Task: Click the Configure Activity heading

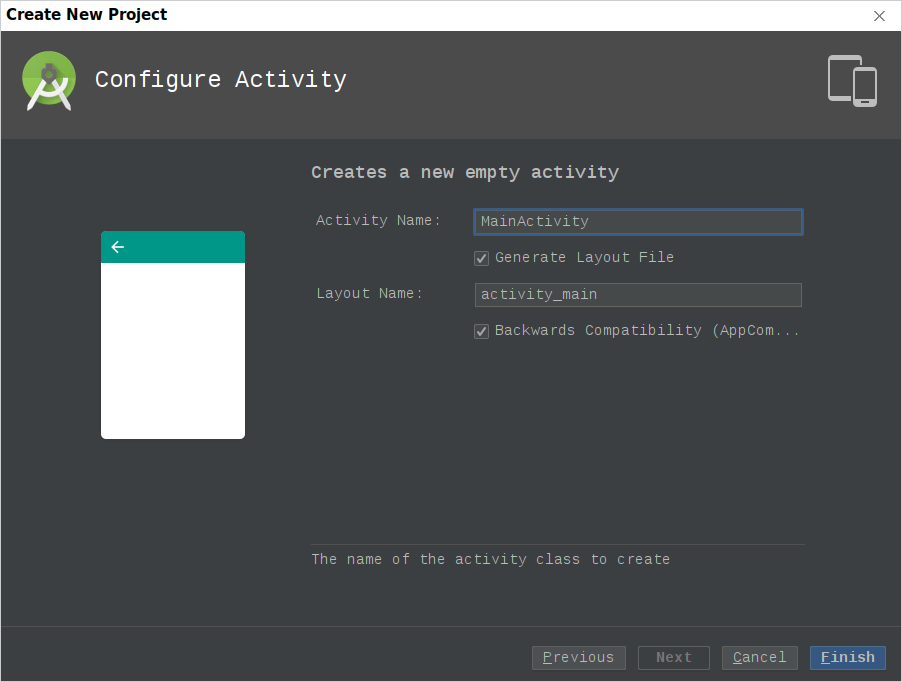Action: tap(221, 80)
